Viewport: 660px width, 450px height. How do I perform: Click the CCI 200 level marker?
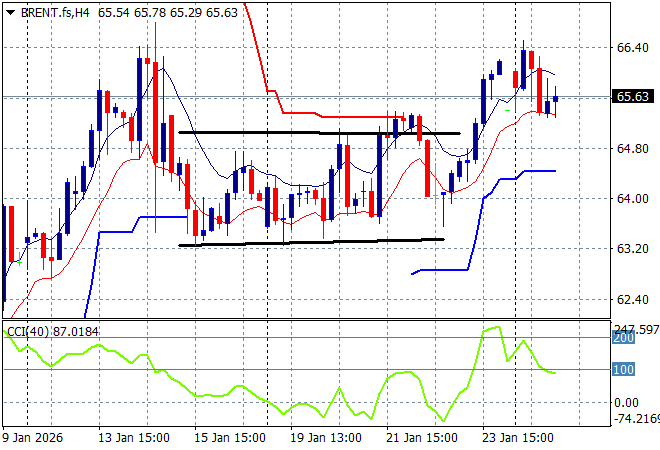[x=622, y=339]
